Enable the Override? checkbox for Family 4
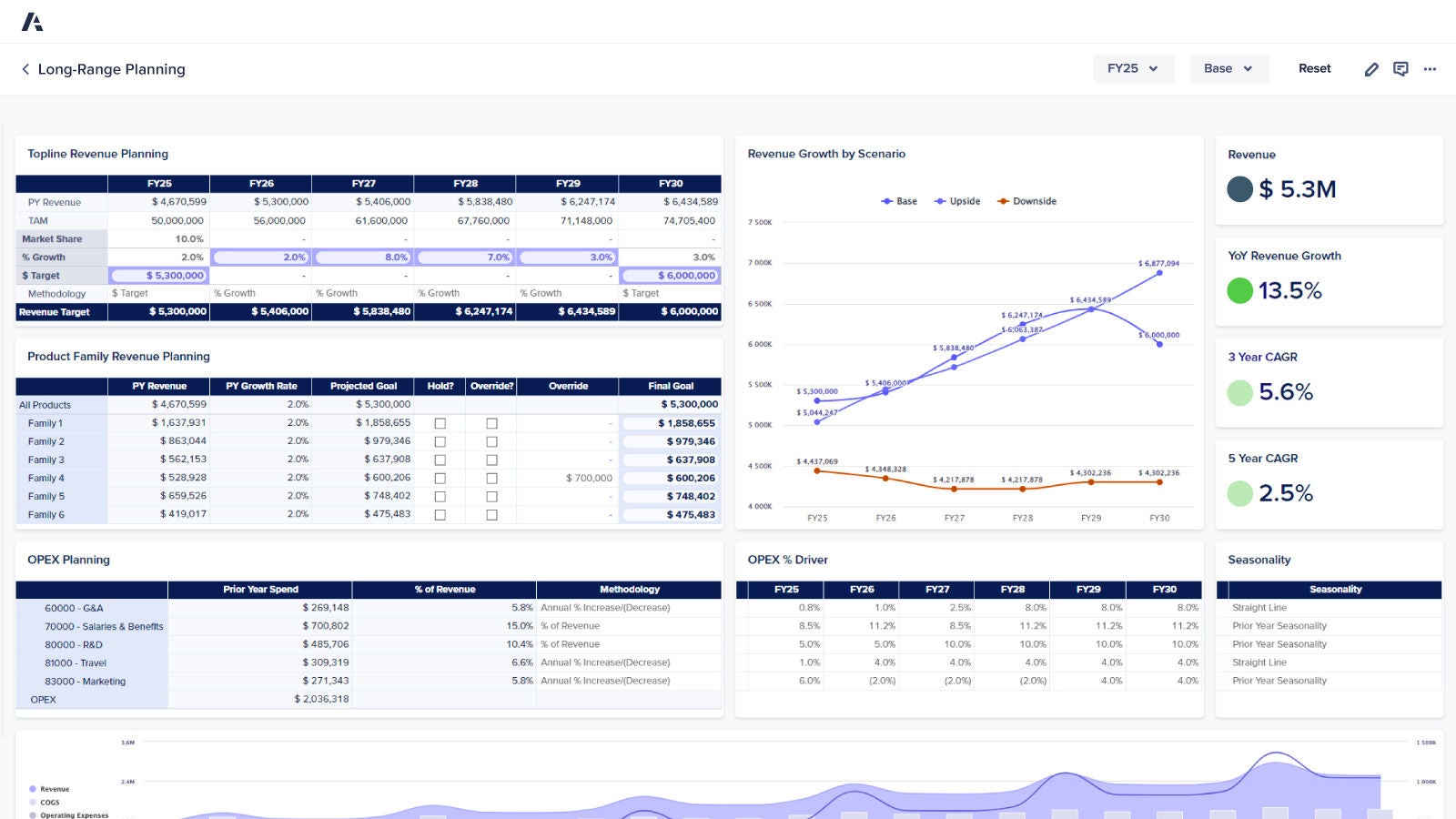The width and height of the screenshot is (1456, 819). [x=491, y=477]
